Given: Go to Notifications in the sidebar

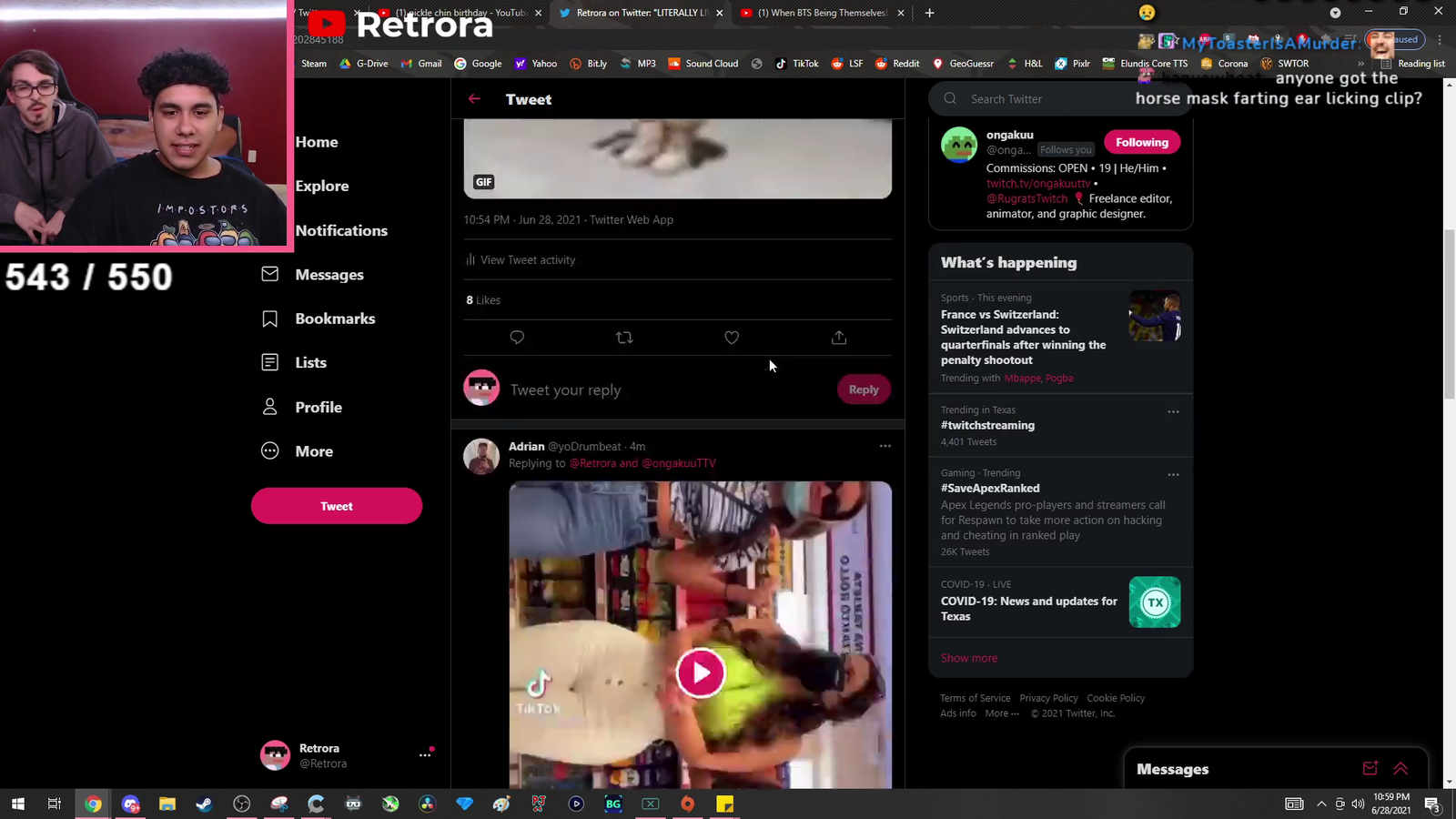Looking at the screenshot, I should click(341, 230).
